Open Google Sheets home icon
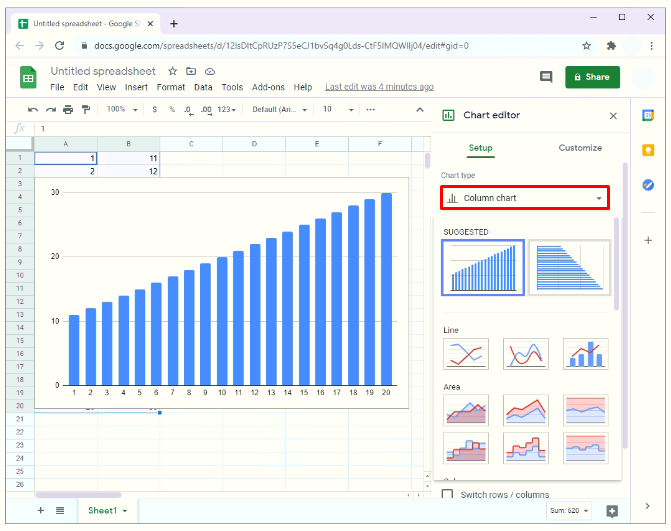This screenshot has width=671, height=531. 28,77
